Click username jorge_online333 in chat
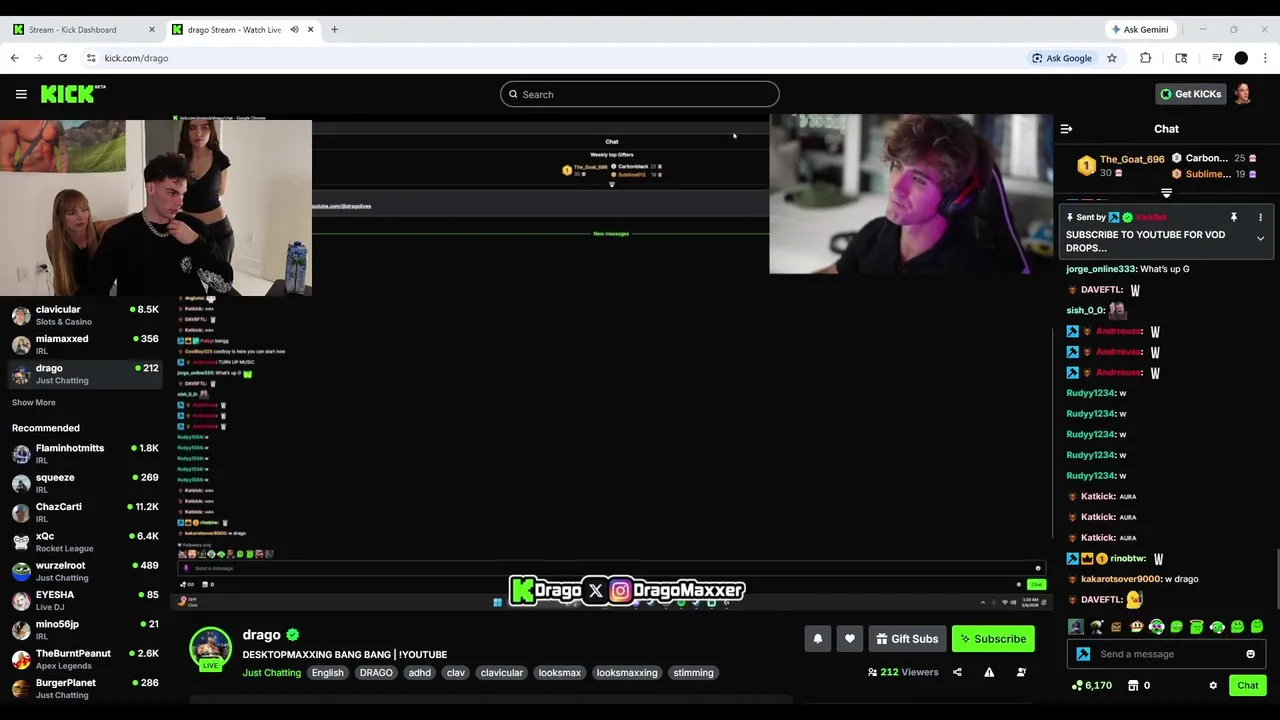Viewport: 1280px width, 720px height. (x=1101, y=269)
